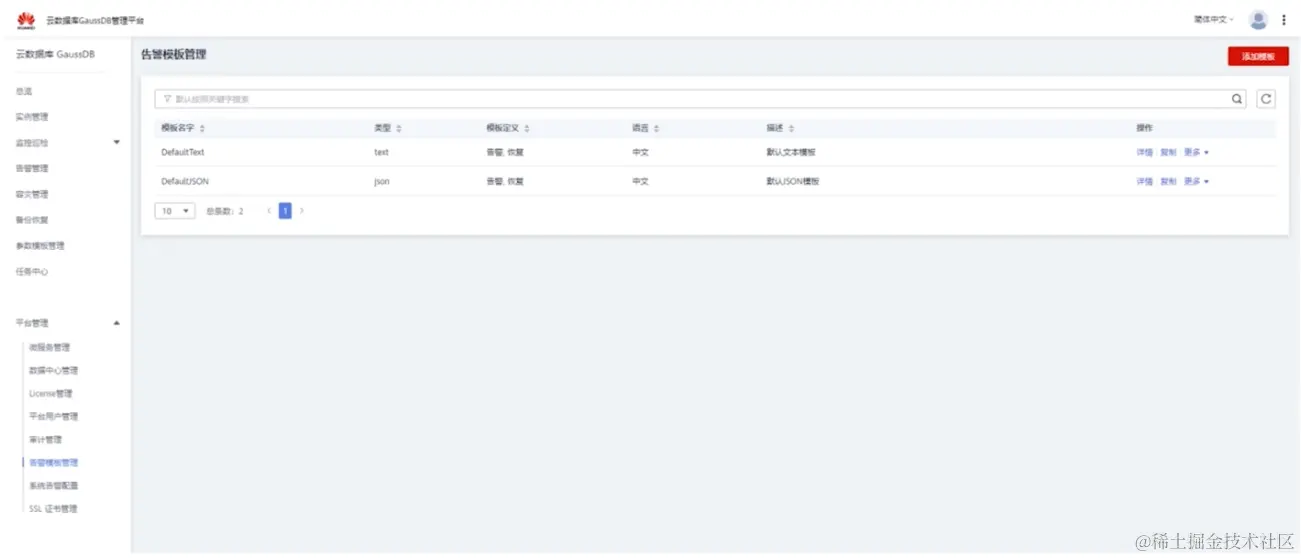Image resolution: width=1301 pixels, height=558 pixels.
Task: Click 复制 for DefaultJSON template
Action: tap(1168, 181)
